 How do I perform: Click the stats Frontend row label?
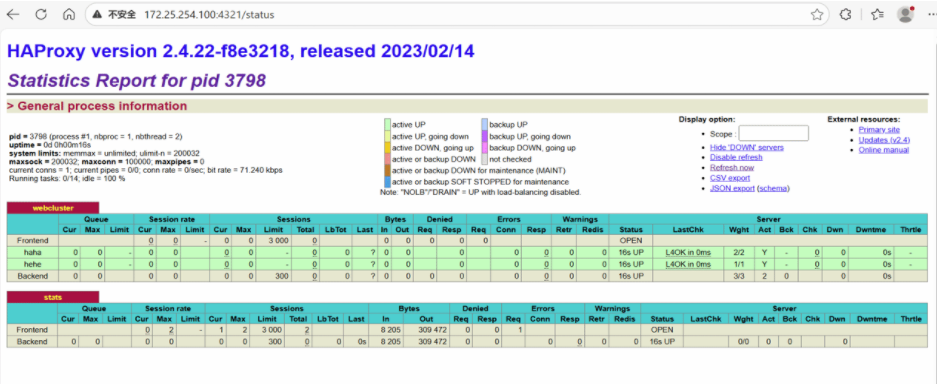pyautogui.click(x=32, y=330)
